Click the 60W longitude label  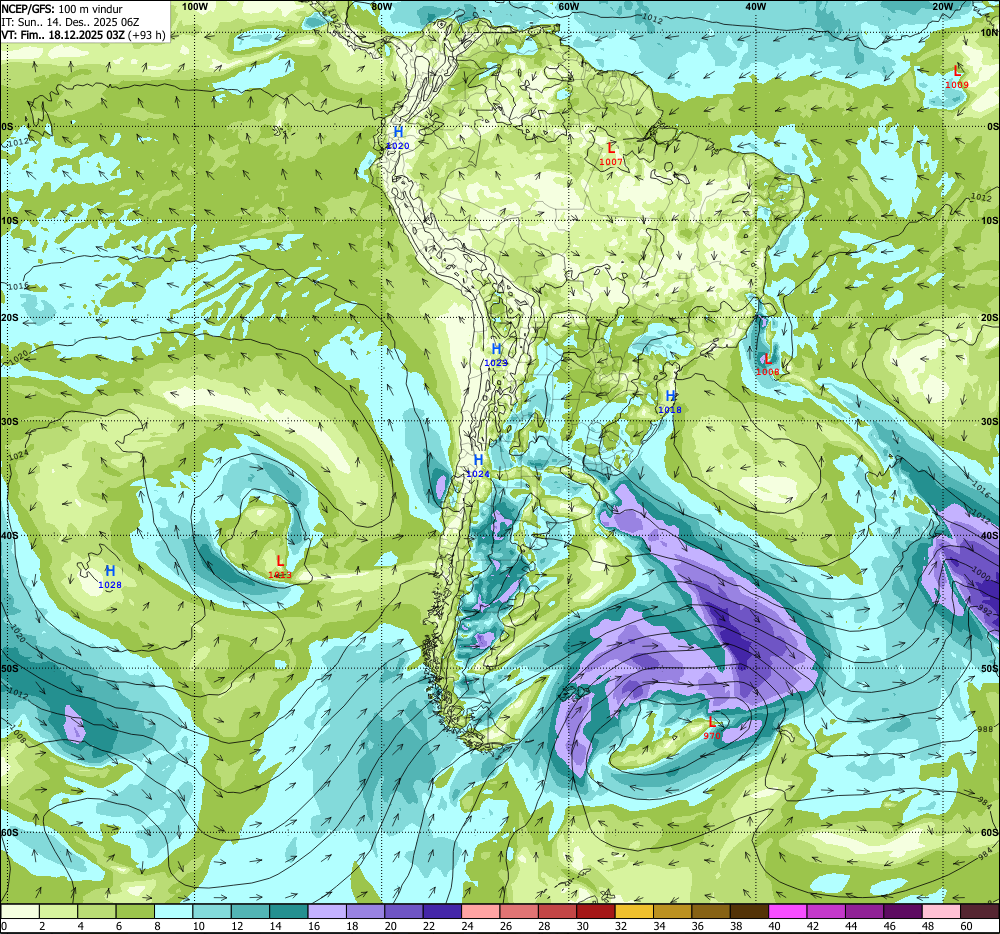568,6
